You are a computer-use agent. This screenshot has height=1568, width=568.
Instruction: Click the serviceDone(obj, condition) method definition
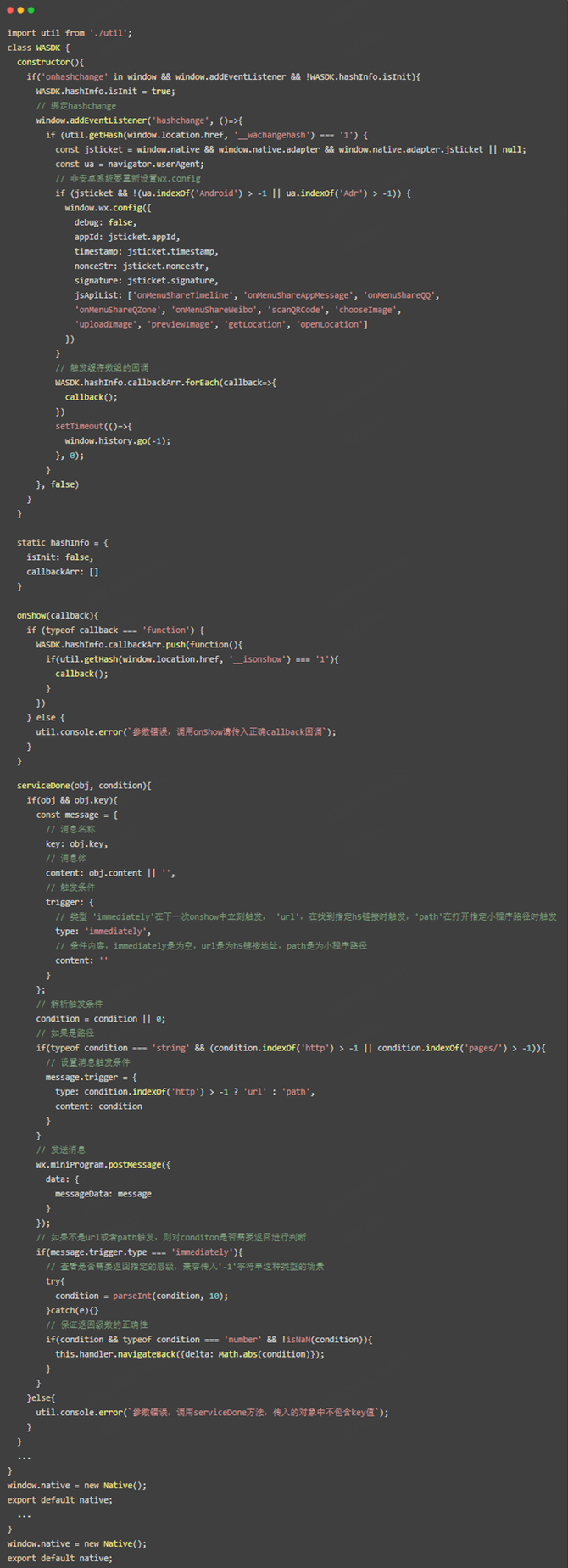(x=84, y=786)
